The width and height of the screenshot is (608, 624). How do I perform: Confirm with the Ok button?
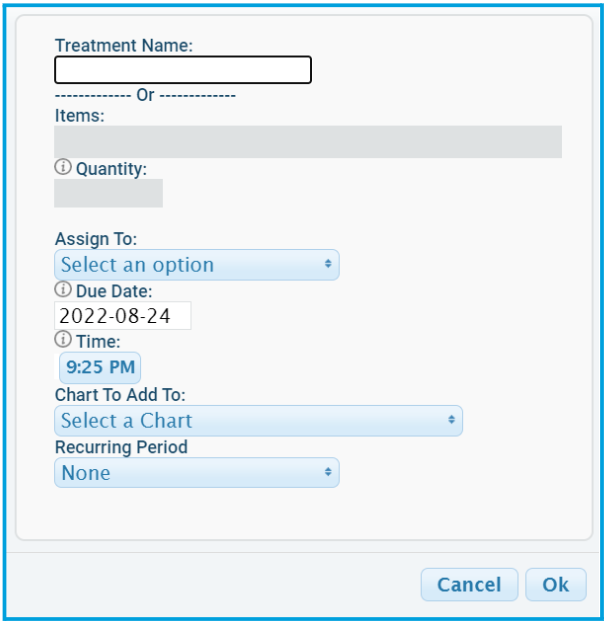coord(555,585)
